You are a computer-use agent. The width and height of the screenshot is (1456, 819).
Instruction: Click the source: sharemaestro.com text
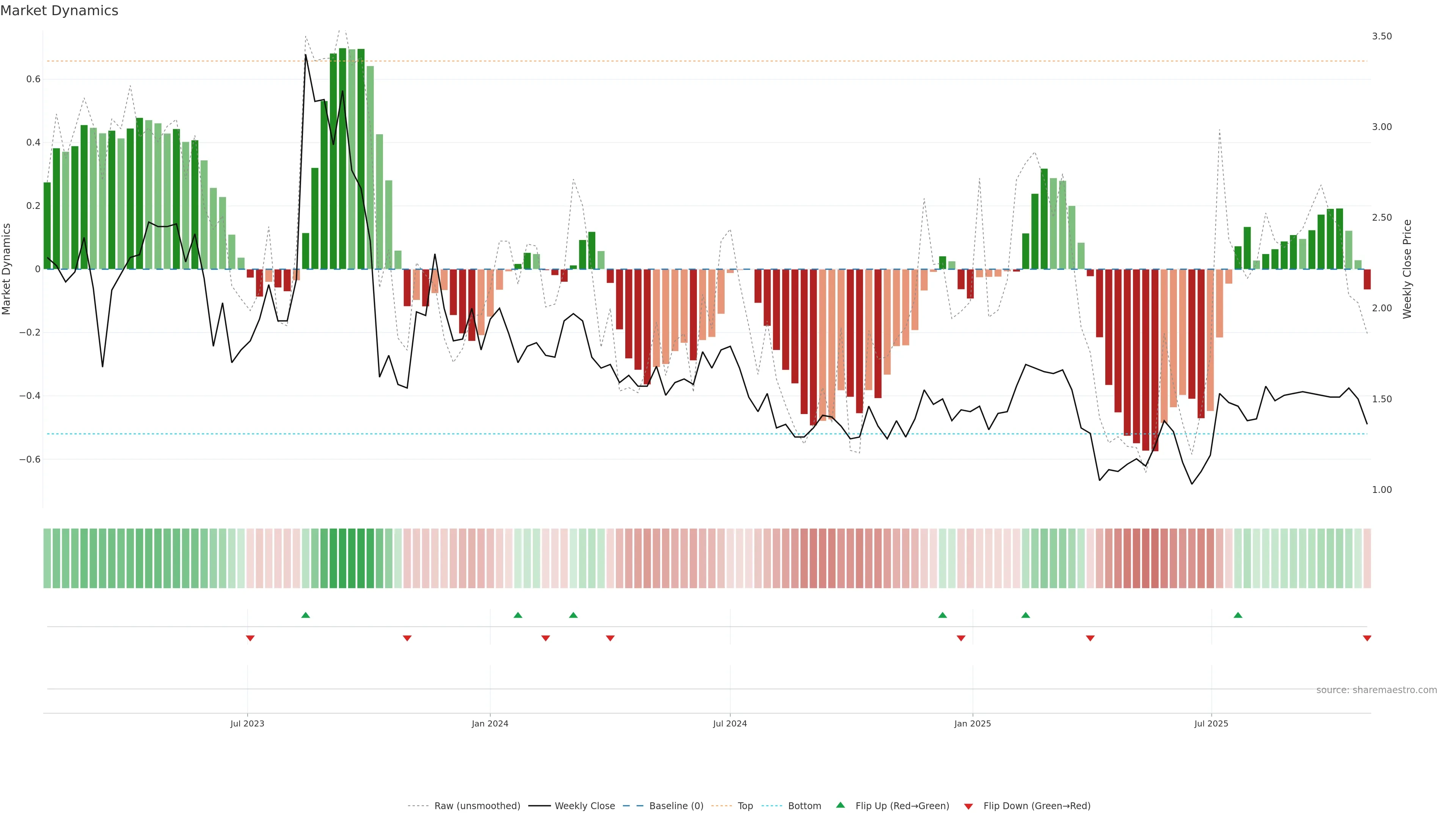pyautogui.click(x=1376, y=690)
